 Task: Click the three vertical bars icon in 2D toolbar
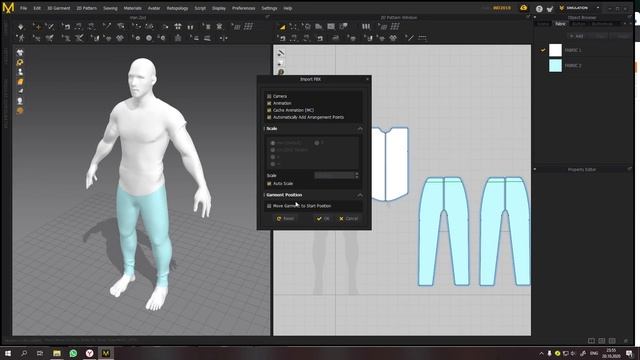(366, 27)
